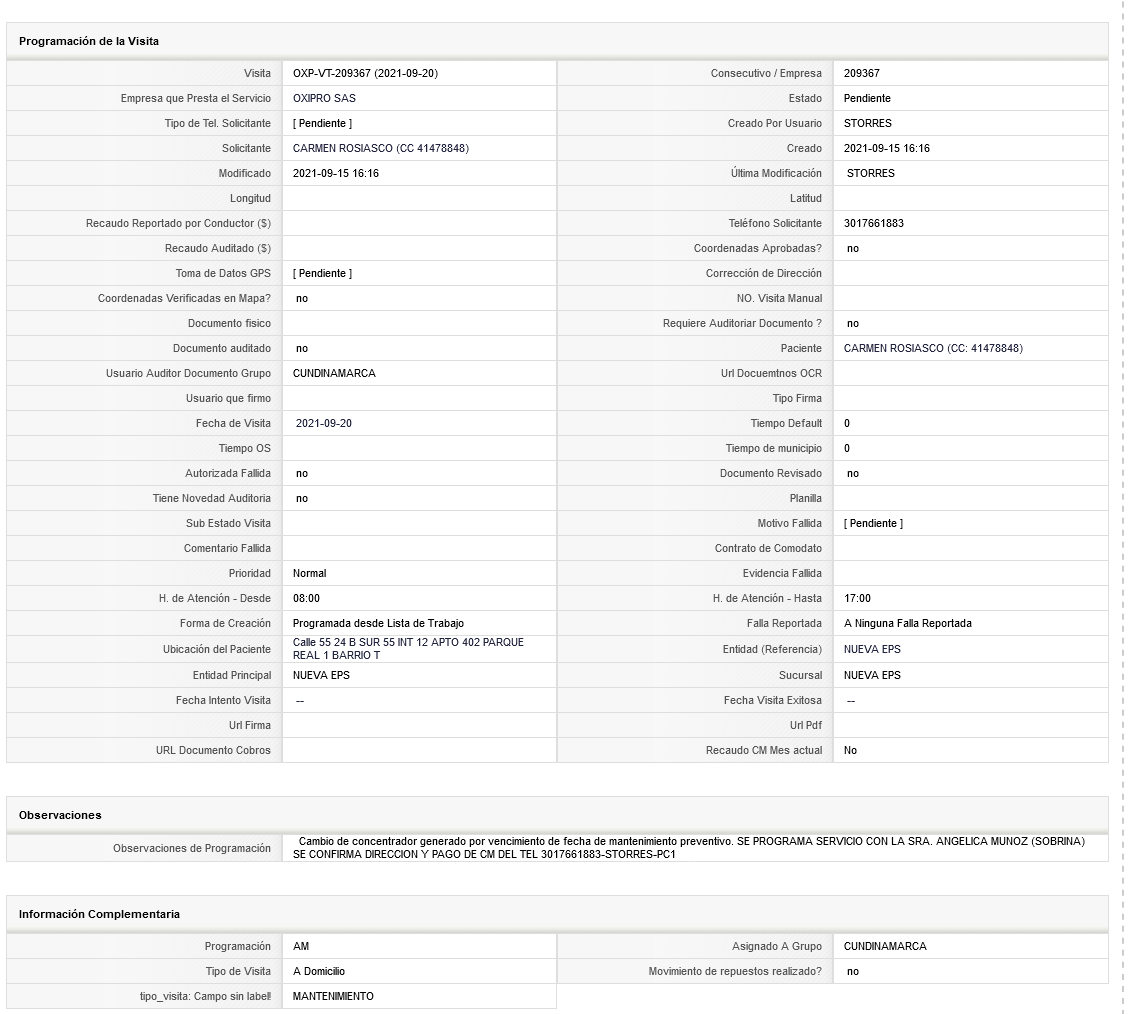
Task: Select Usuario Auditor Documento Grupo value CUNDINAMARCA
Action: 334,373
